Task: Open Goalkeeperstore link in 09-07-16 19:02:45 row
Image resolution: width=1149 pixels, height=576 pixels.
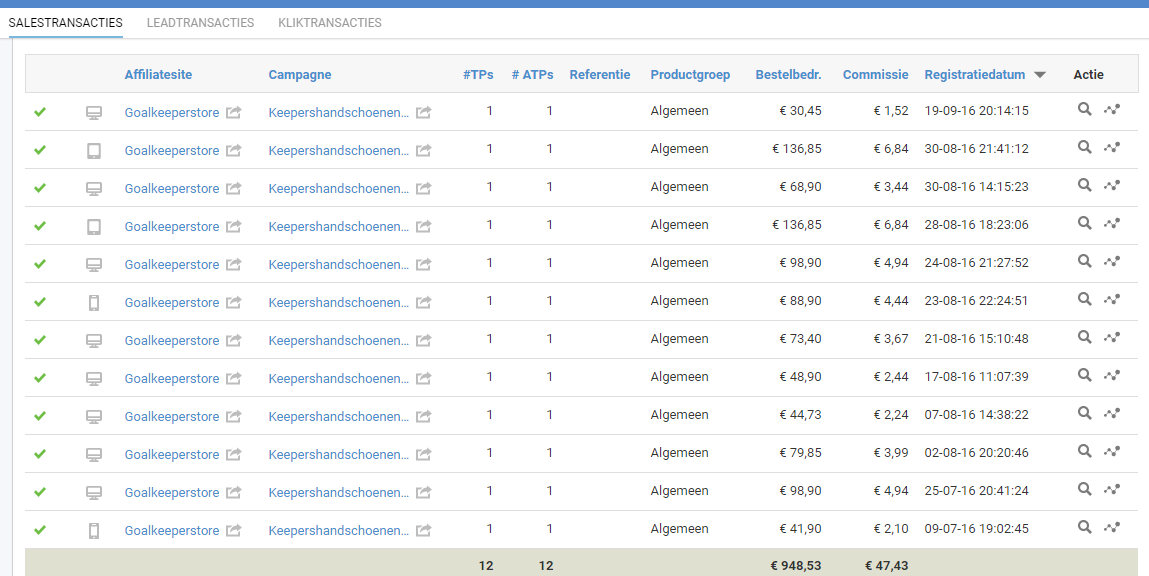Action: click(171, 531)
